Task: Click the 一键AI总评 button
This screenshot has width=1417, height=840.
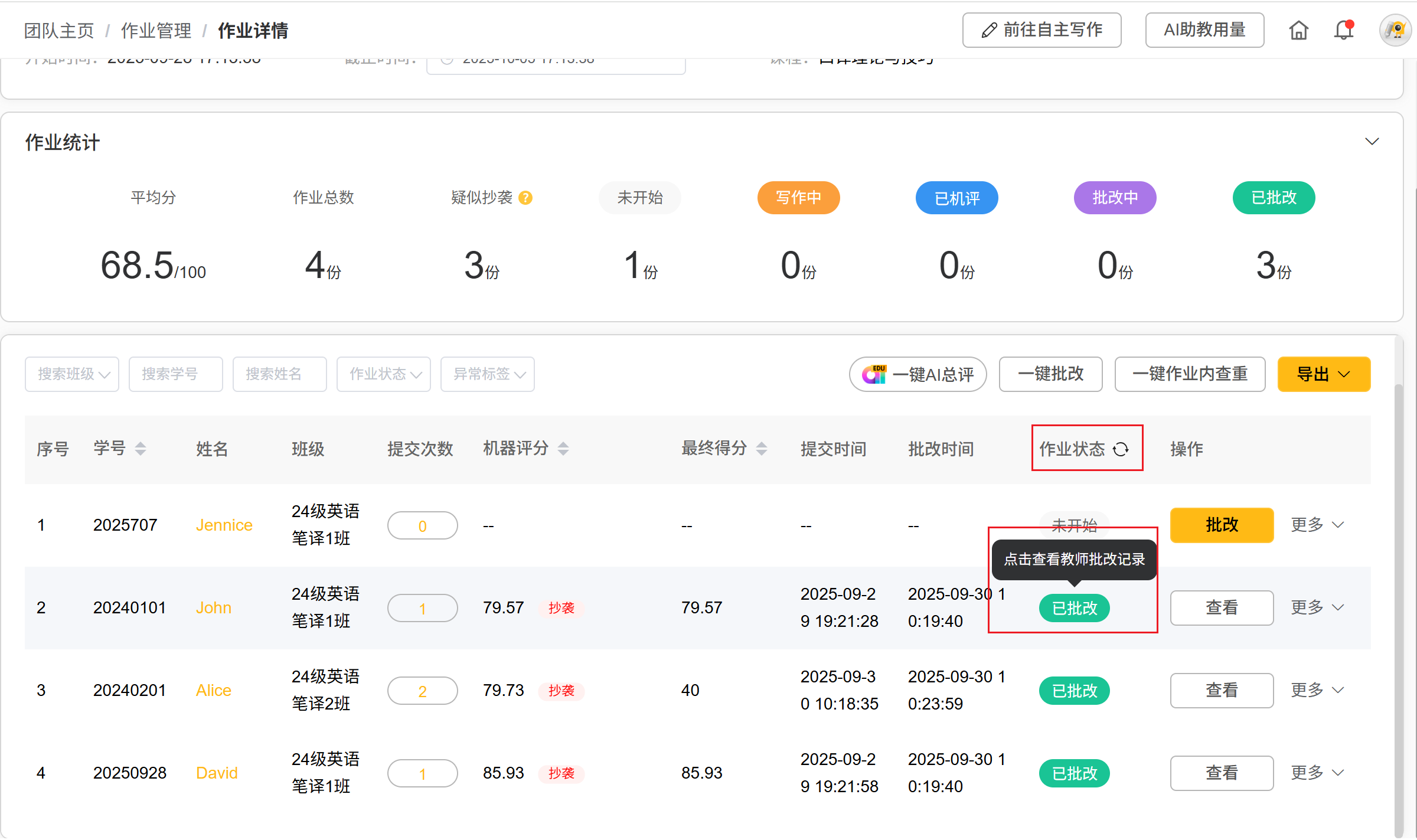Action: [918, 374]
